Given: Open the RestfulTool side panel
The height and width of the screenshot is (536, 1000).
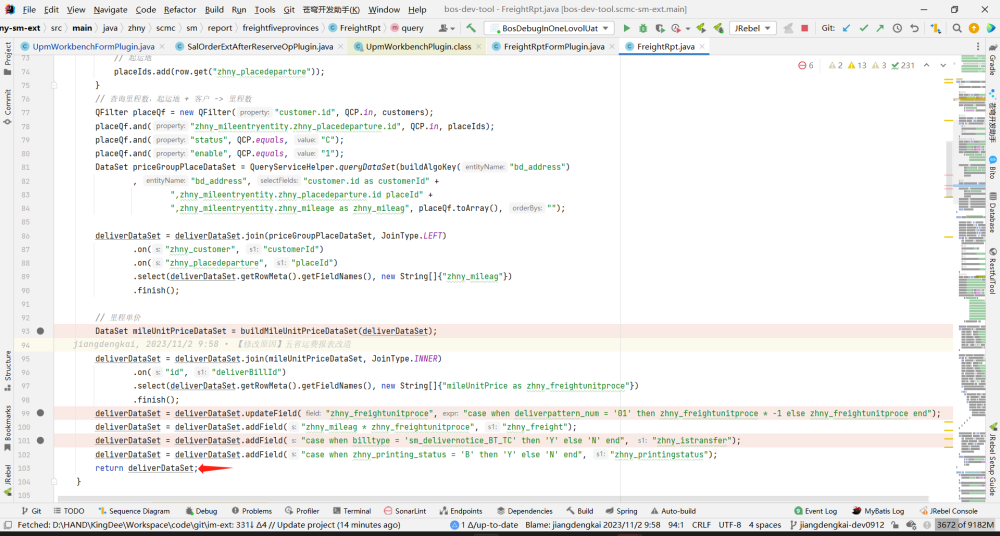Looking at the screenshot, I should tap(992, 272).
